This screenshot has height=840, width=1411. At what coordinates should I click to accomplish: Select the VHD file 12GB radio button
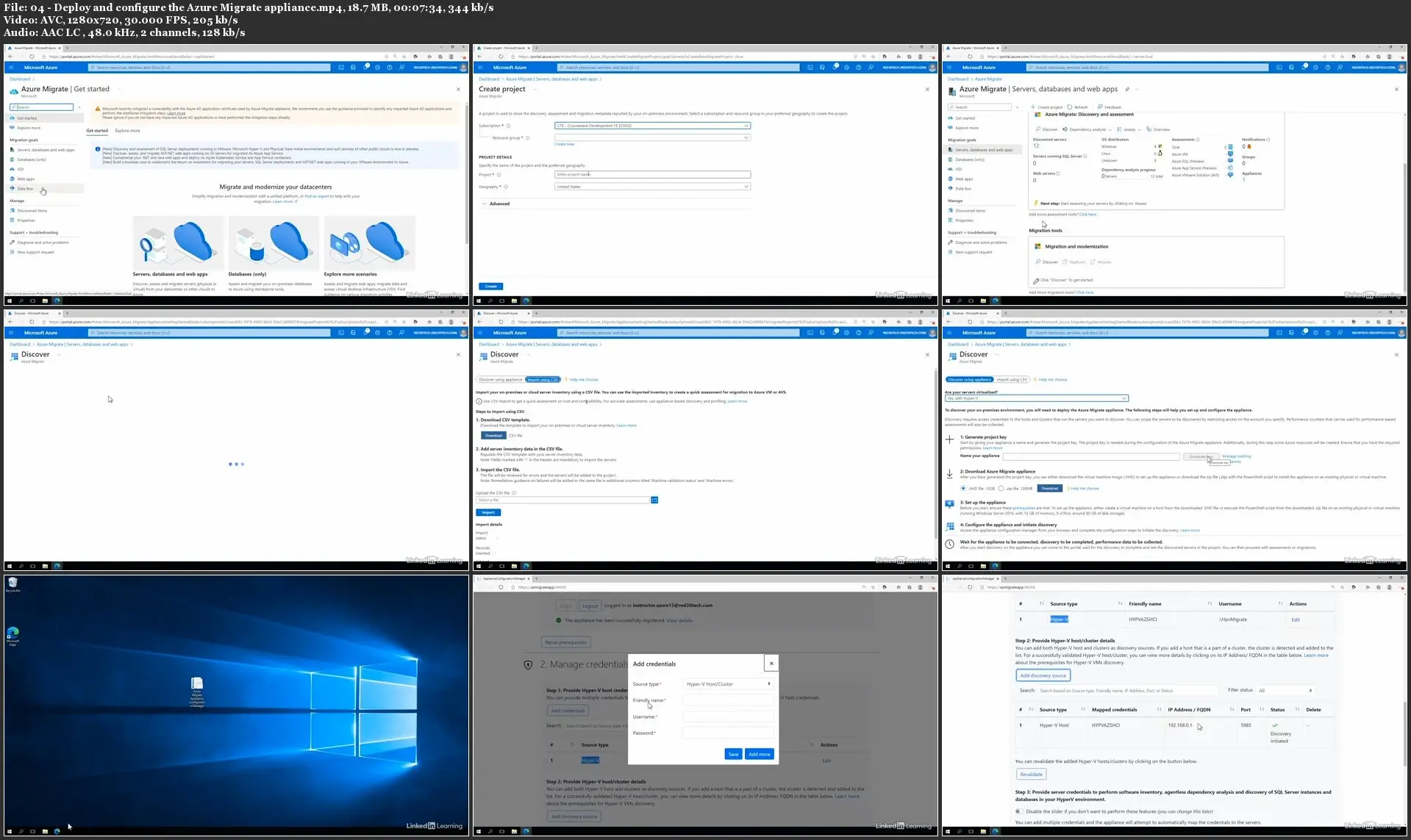(x=963, y=488)
